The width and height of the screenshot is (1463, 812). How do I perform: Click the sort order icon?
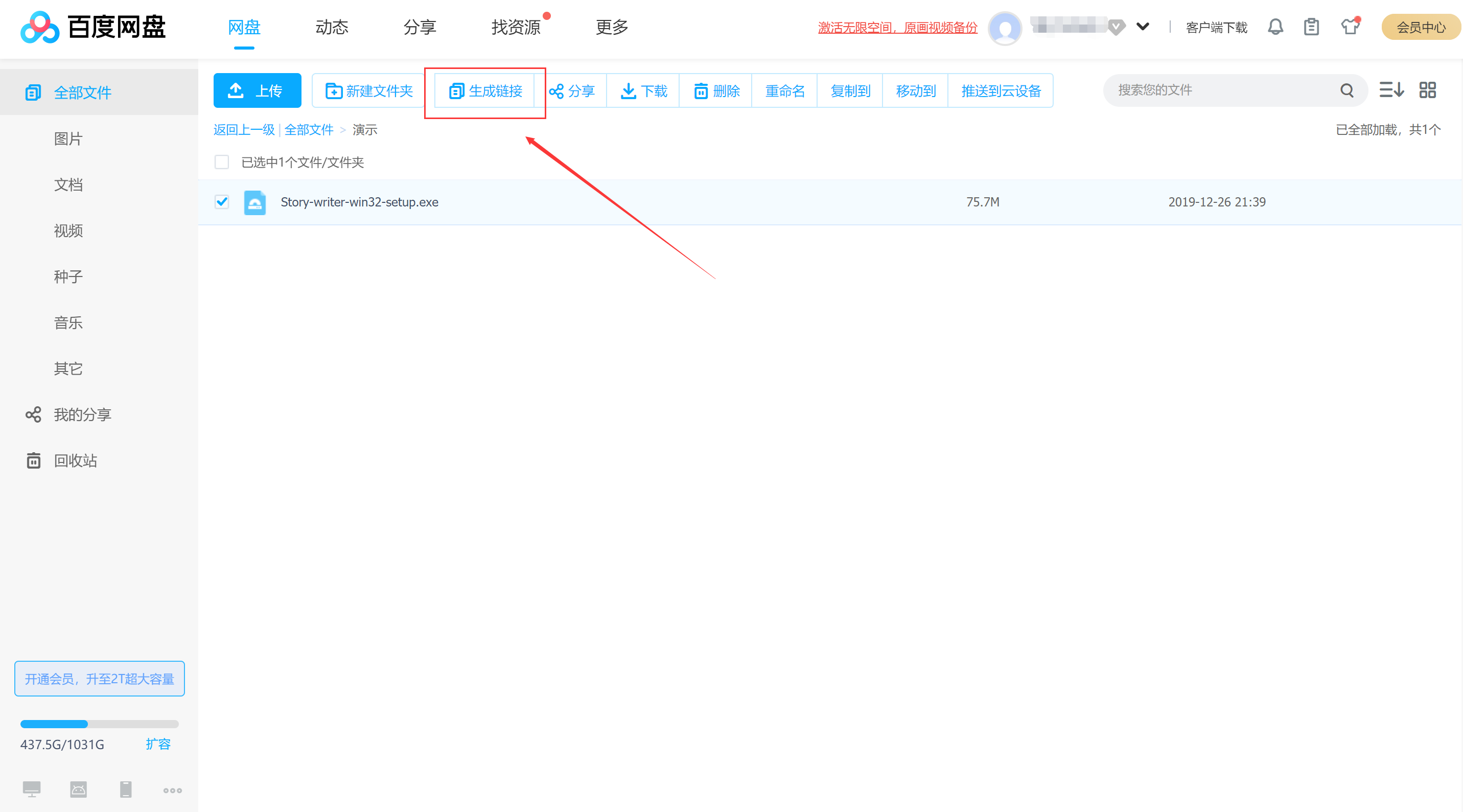coord(1391,90)
